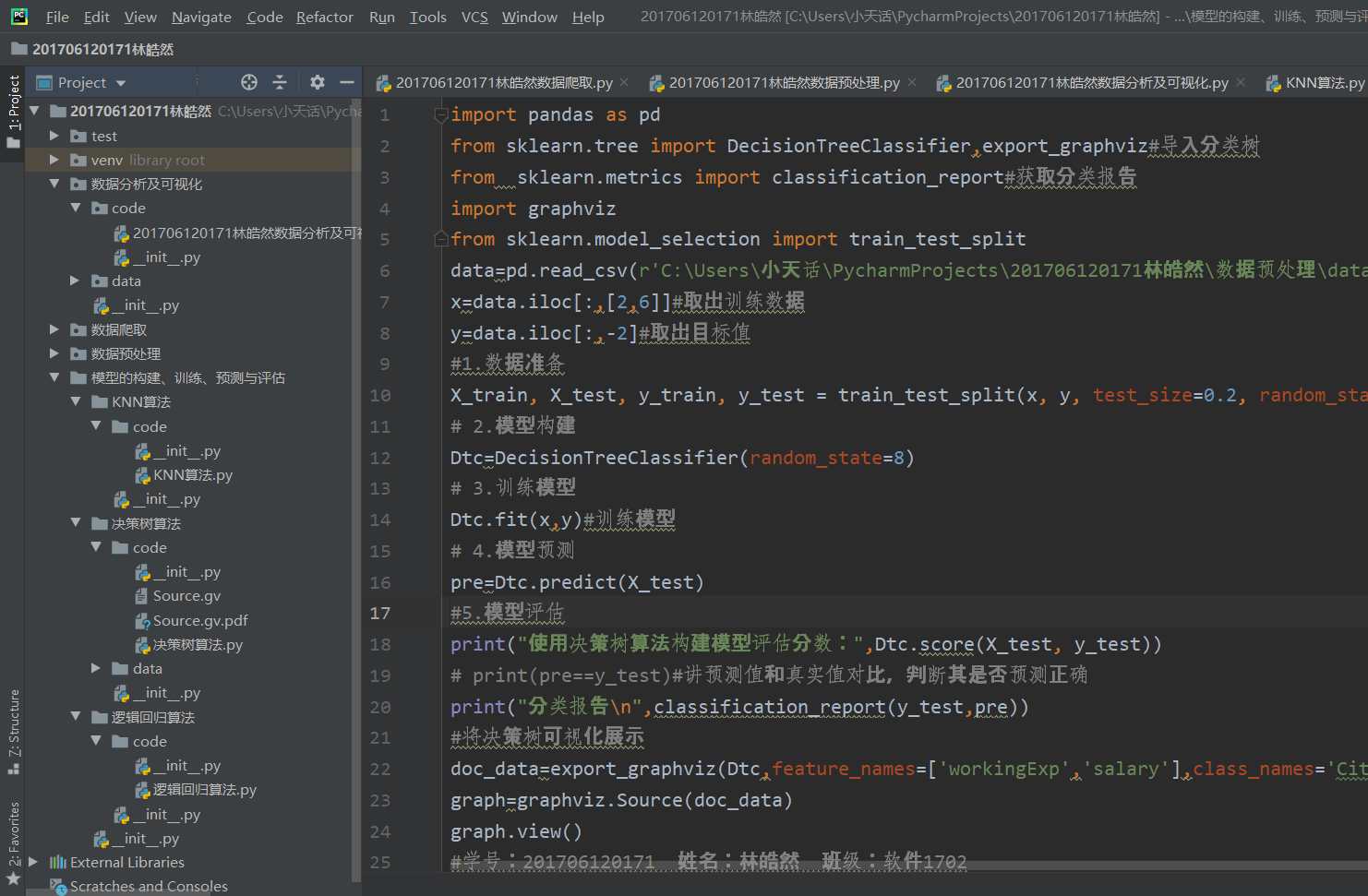Collapse the 逻辑回归算法 folder
The width and height of the screenshot is (1368, 896).
pyautogui.click(x=76, y=717)
